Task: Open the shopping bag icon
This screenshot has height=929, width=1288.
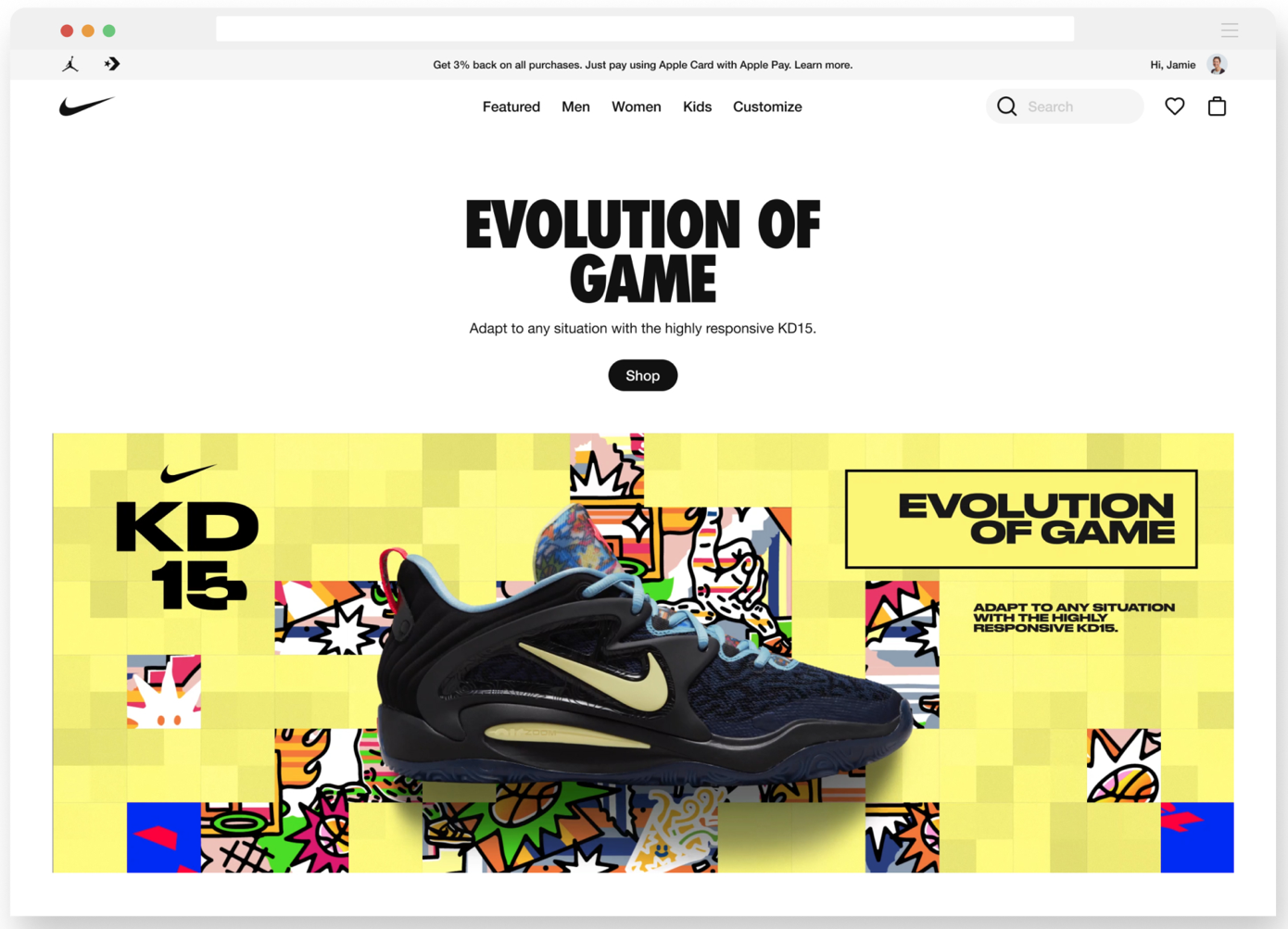Action: pos(1218,107)
